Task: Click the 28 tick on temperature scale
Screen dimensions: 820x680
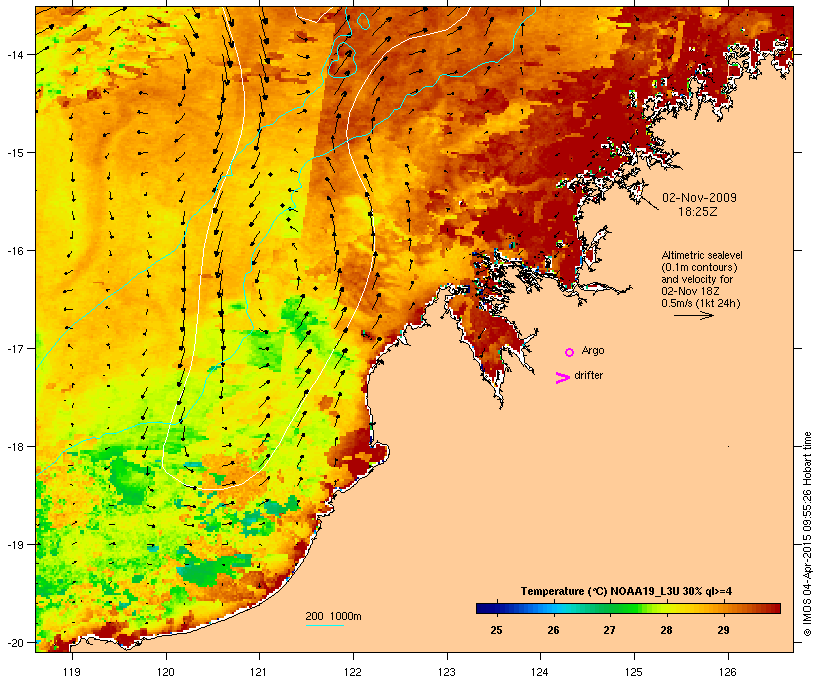Action: tap(666, 630)
